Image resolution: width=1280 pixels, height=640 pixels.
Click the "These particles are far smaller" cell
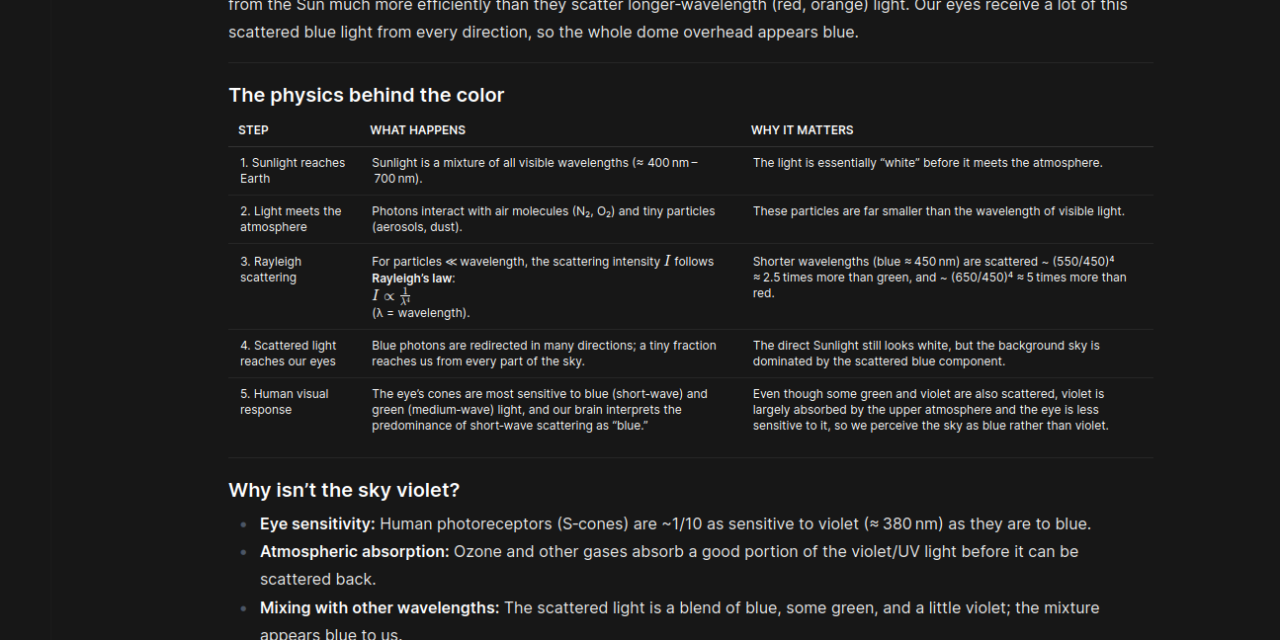click(x=938, y=211)
